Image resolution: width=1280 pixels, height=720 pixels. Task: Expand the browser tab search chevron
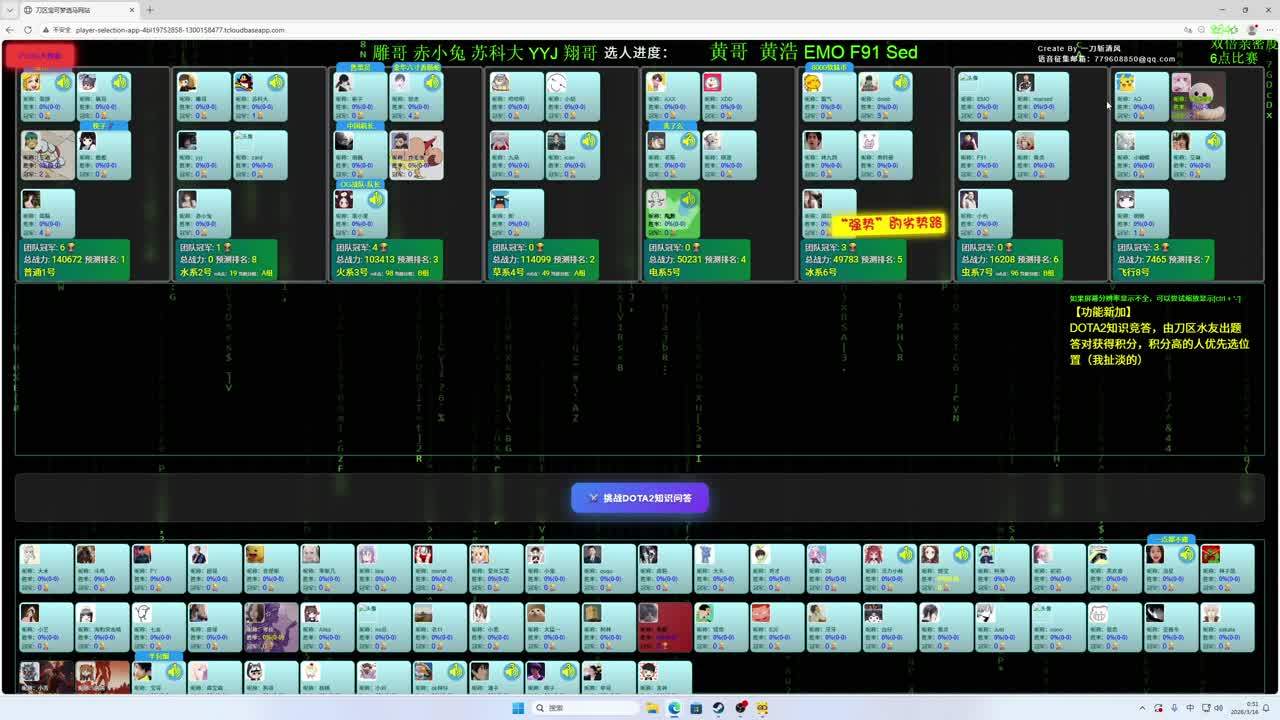pyautogui.click(x=11, y=10)
